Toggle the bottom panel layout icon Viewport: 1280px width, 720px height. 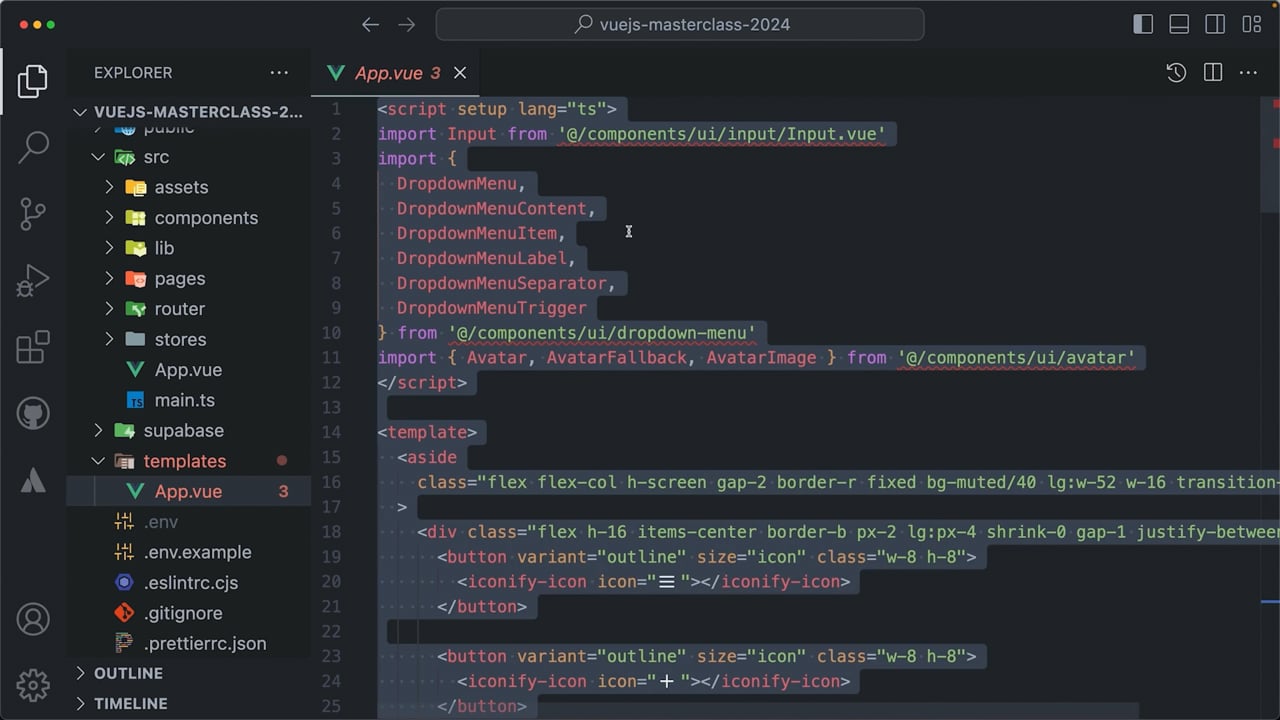(1179, 25)
